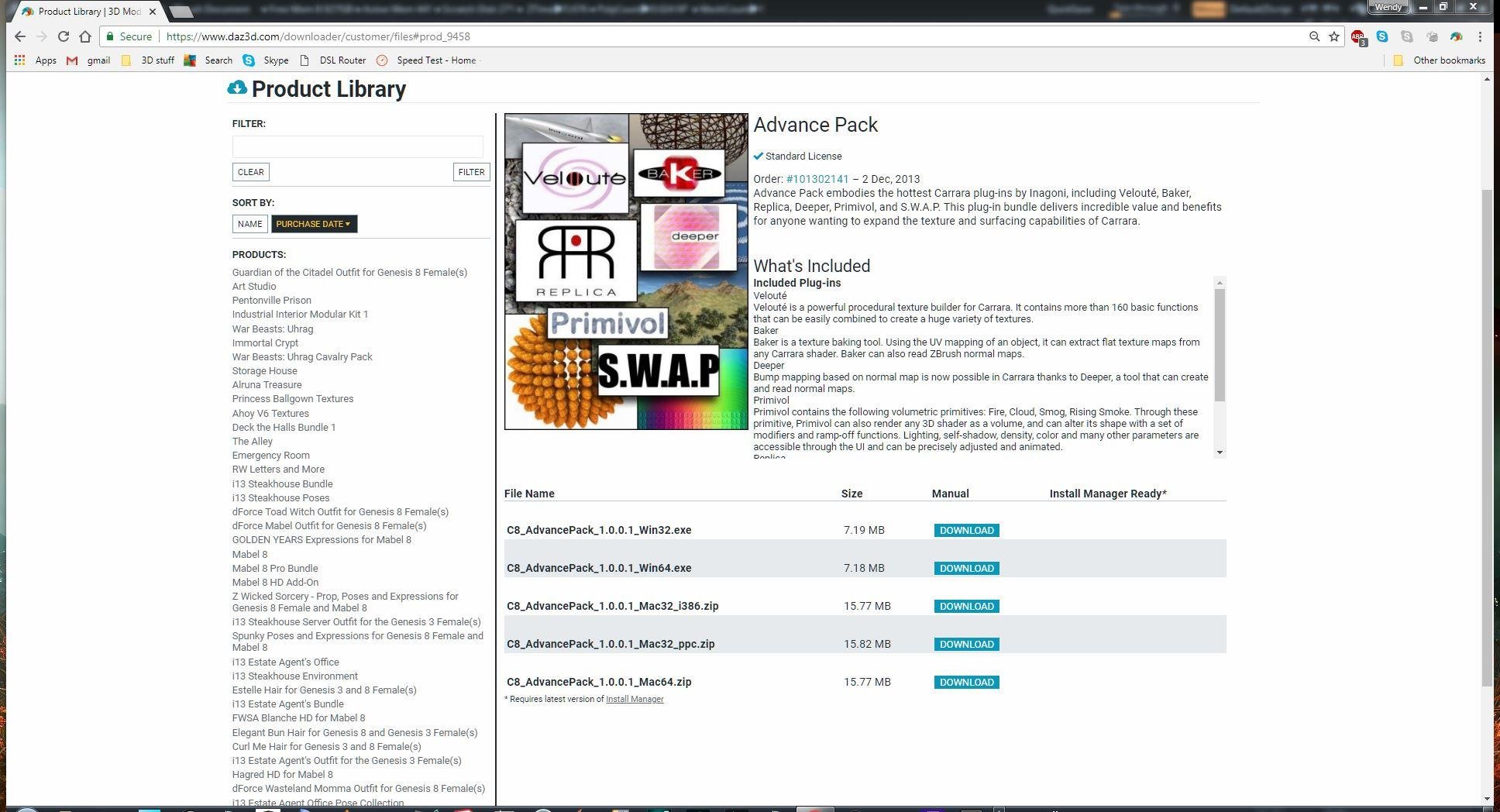The height and width of the screenshot is (812, 1500).
Task: Open Industrial Interior Modular Kit 1
Action: coord(300,315)
